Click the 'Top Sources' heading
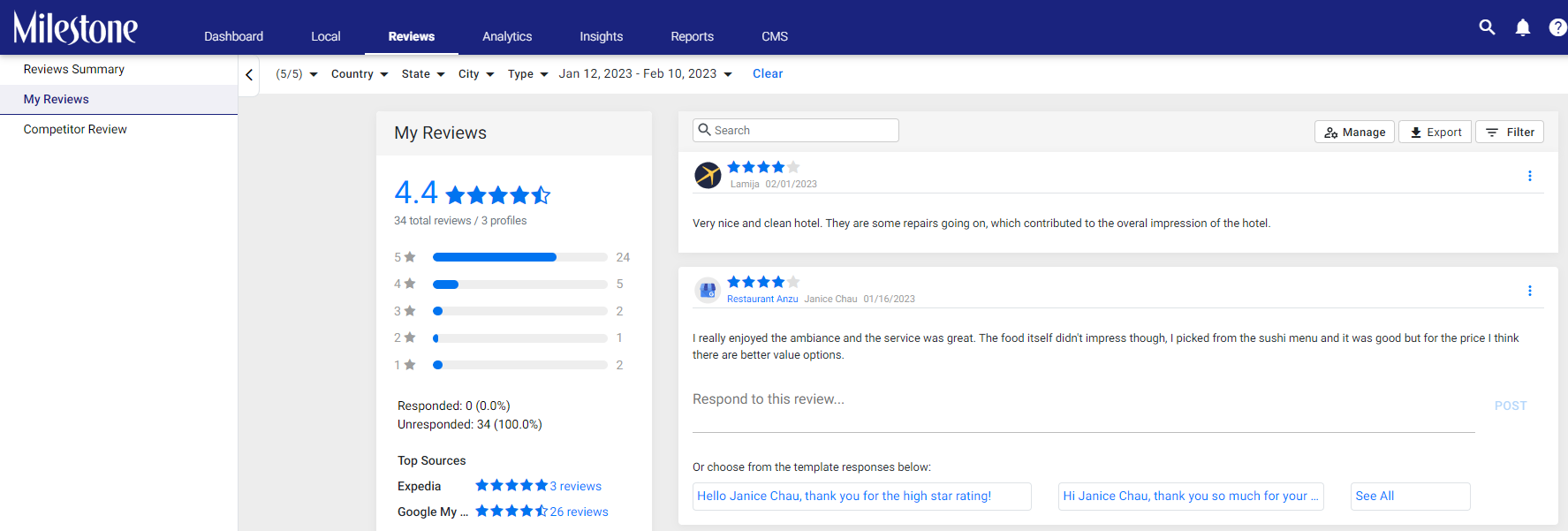The image size is (1568, 531). (431, 460)
